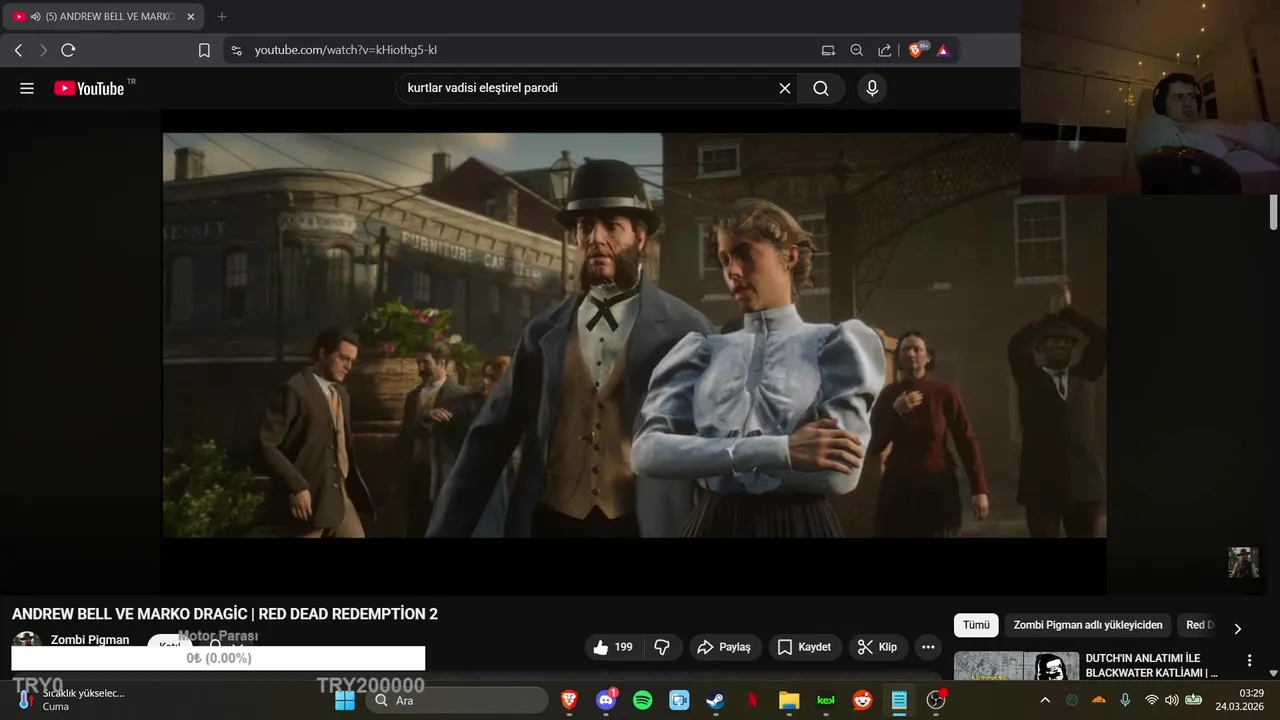Open Netflix from the taskbar

(752, 701)
